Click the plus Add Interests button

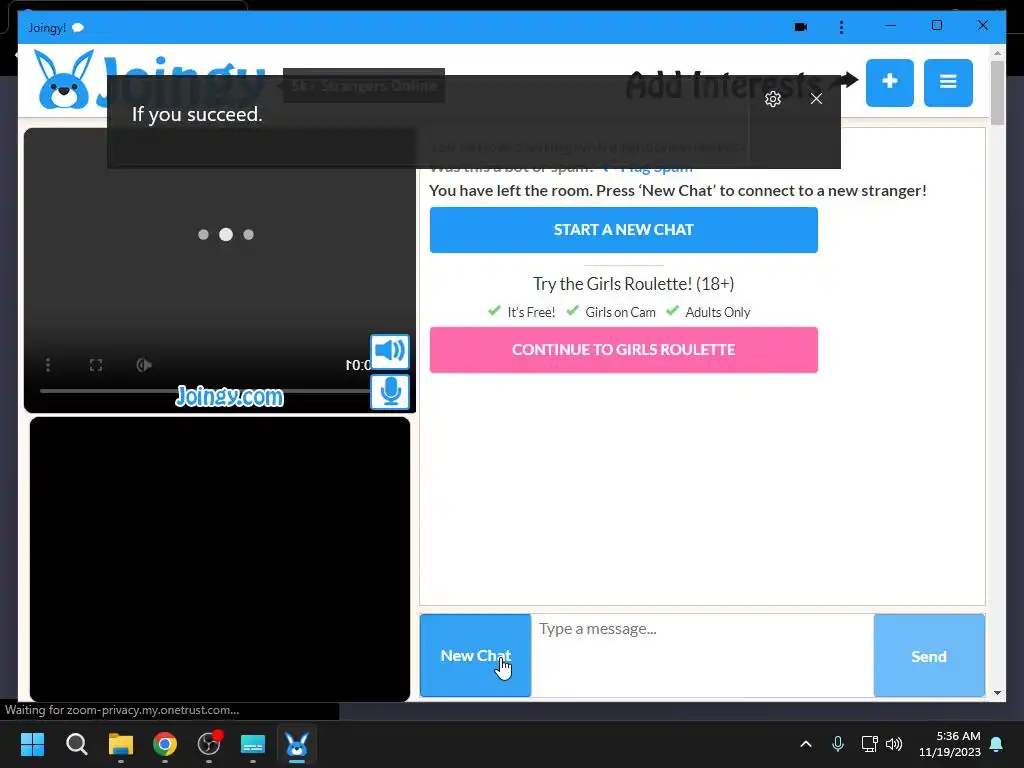[889, 82]
